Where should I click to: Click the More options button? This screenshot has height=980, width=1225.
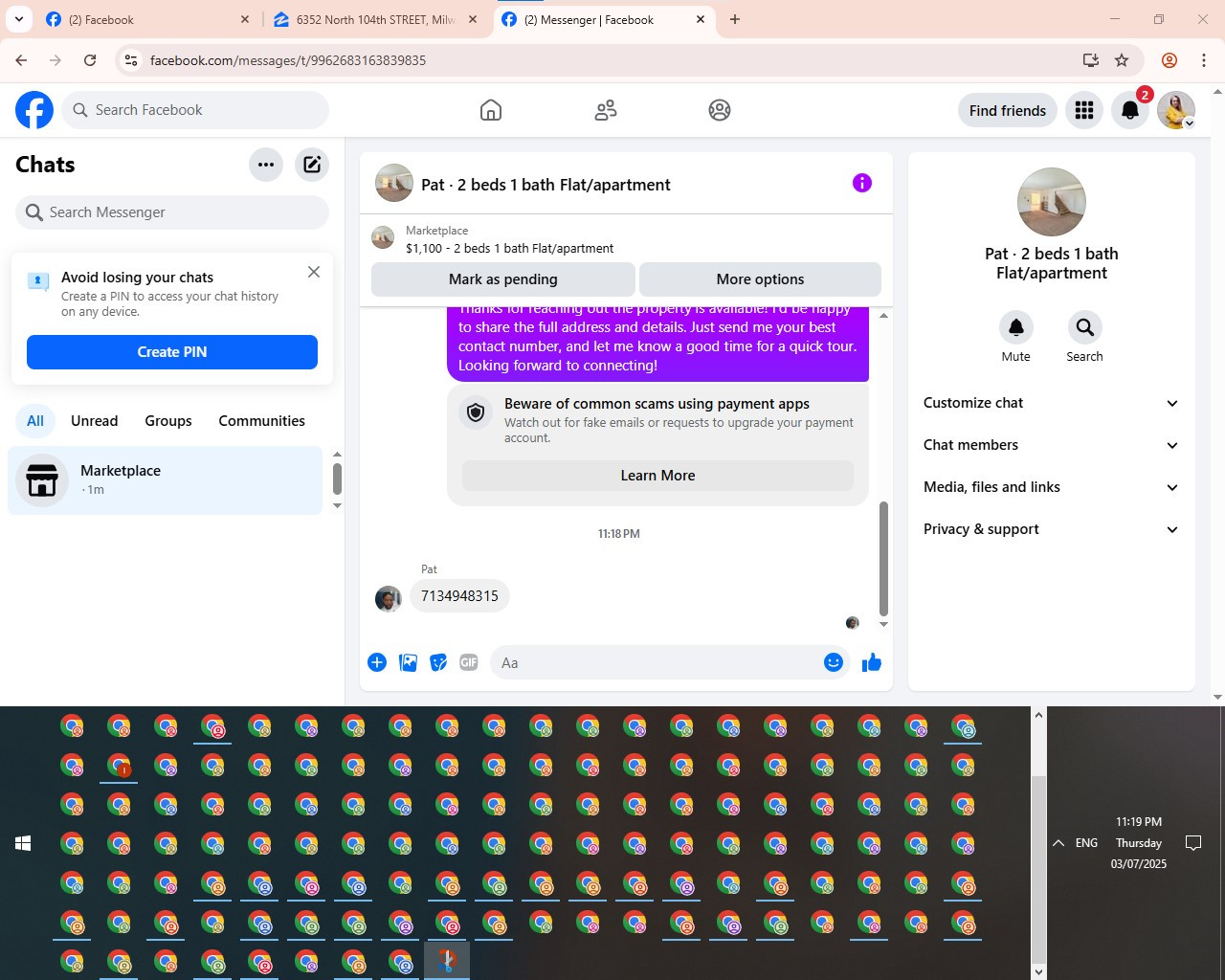click(x=760, y=279)
